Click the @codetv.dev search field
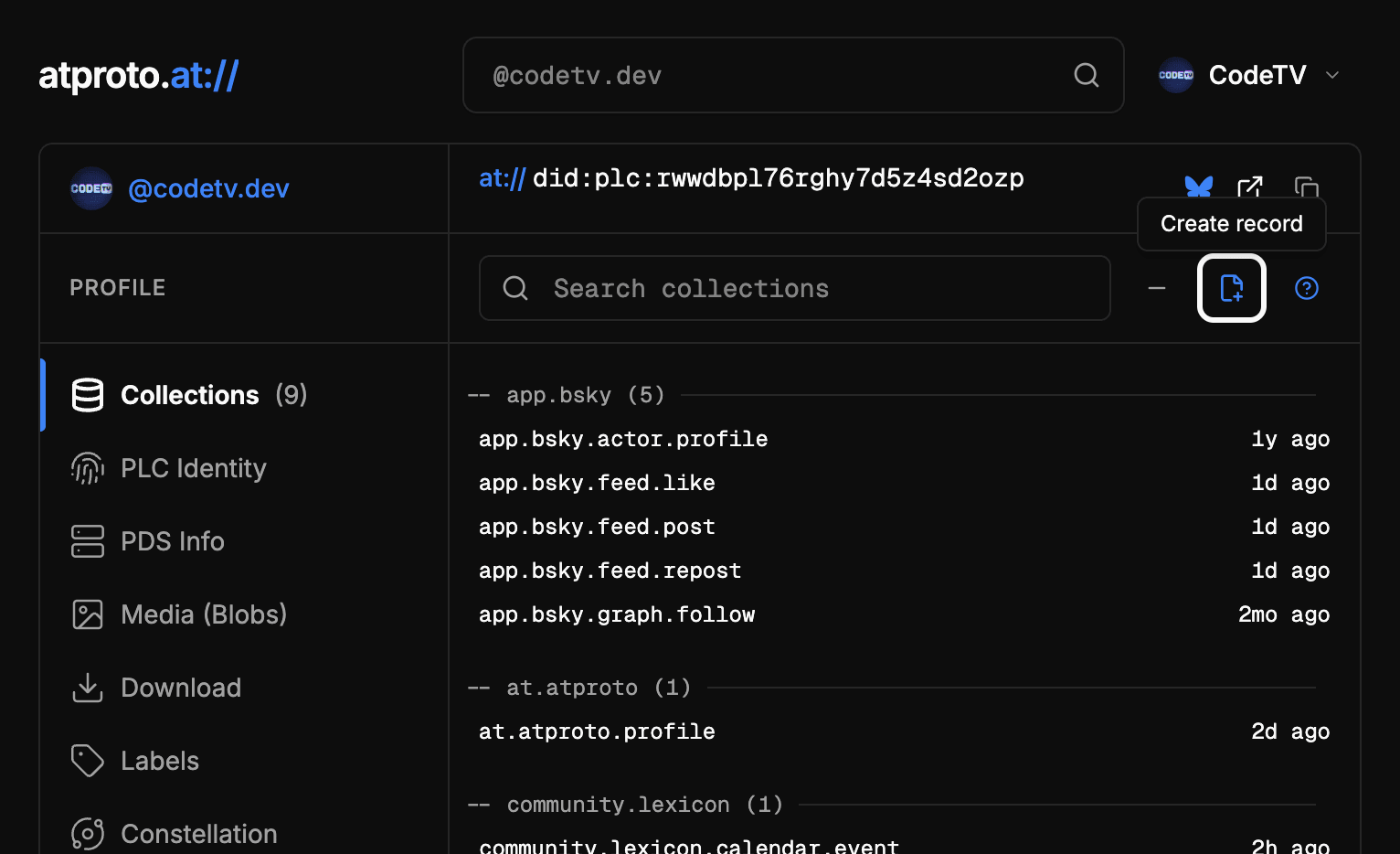The width and height of the screenshot is (1400, 854). [x=793, y=75]
